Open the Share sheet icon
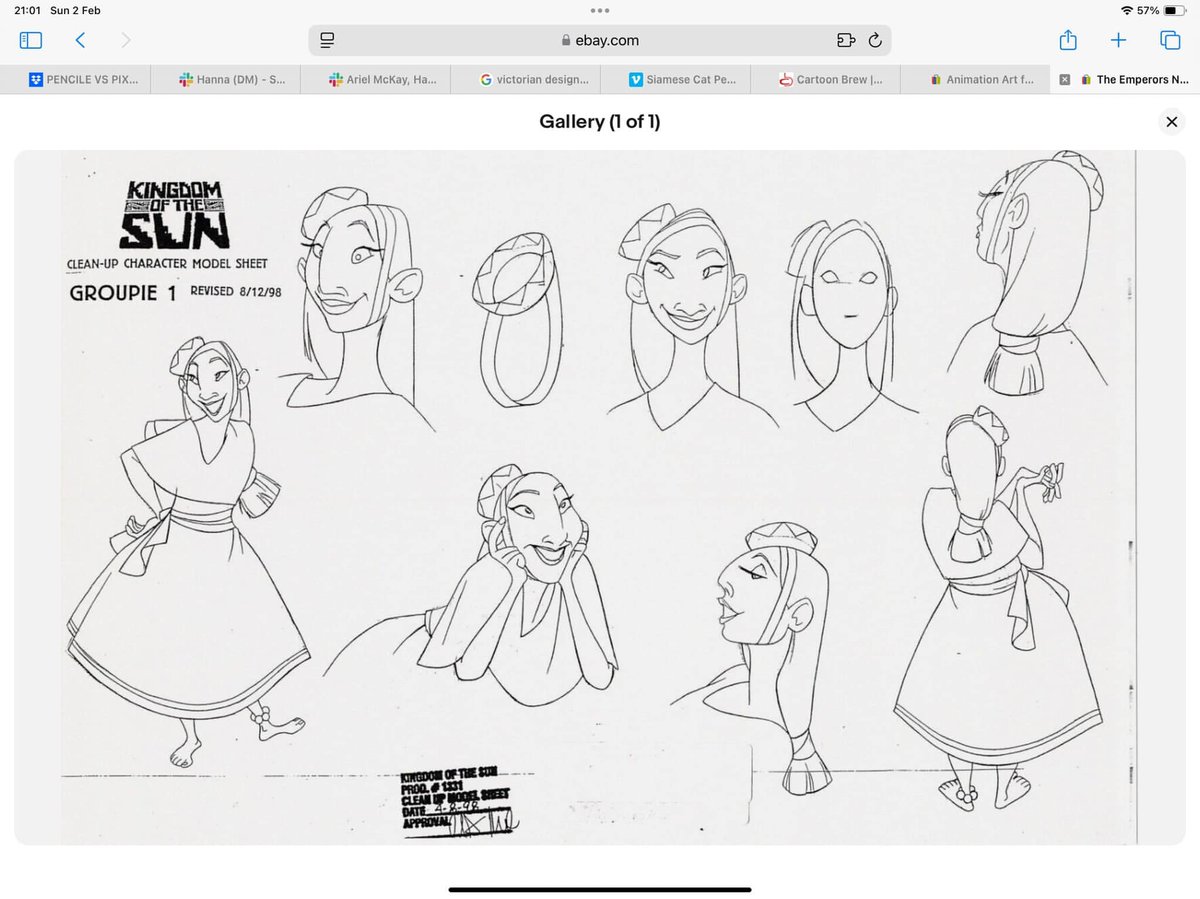The height and width of the screenshot is (899, 1200). coord(1068,40)
